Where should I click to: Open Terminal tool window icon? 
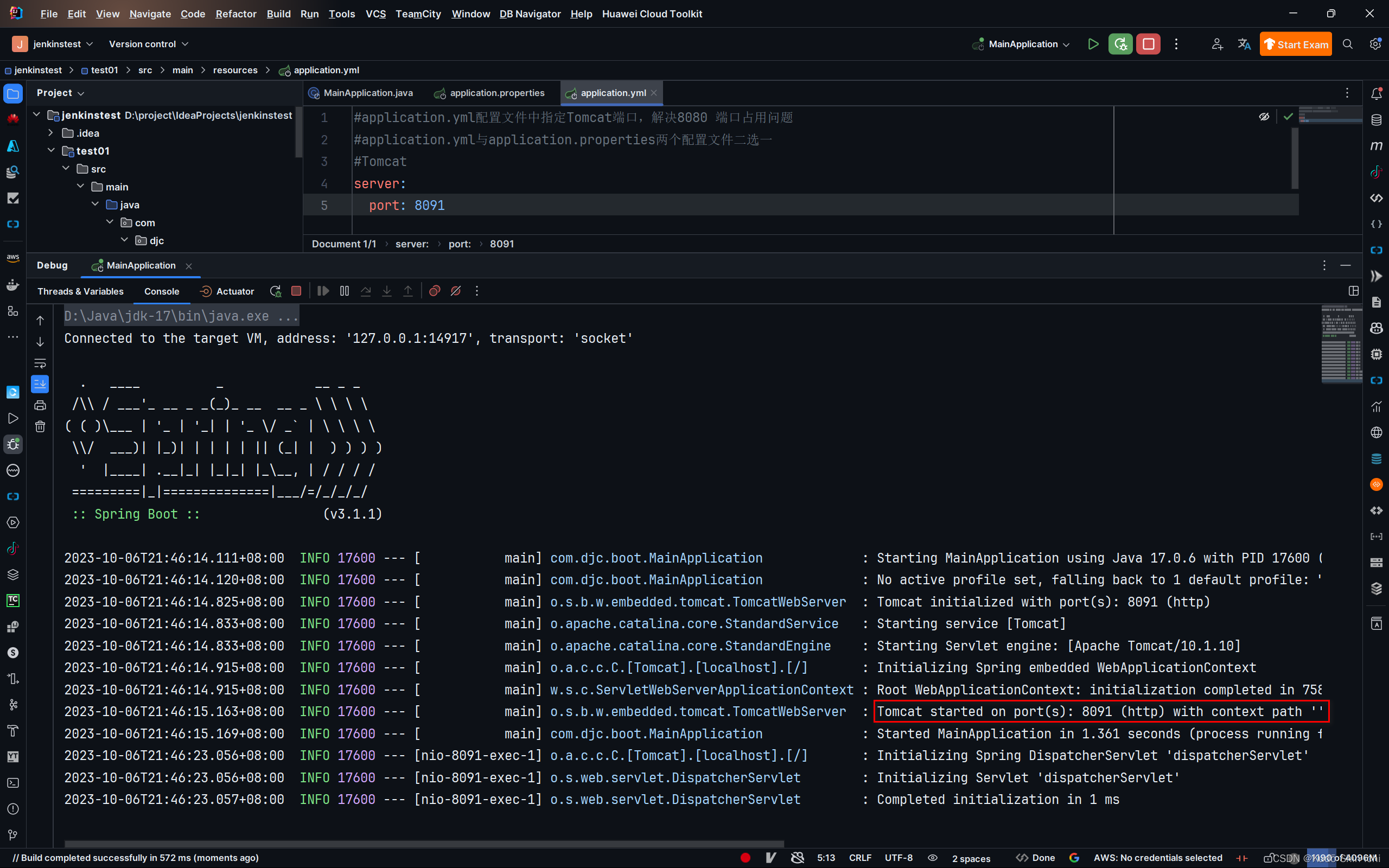12,783
